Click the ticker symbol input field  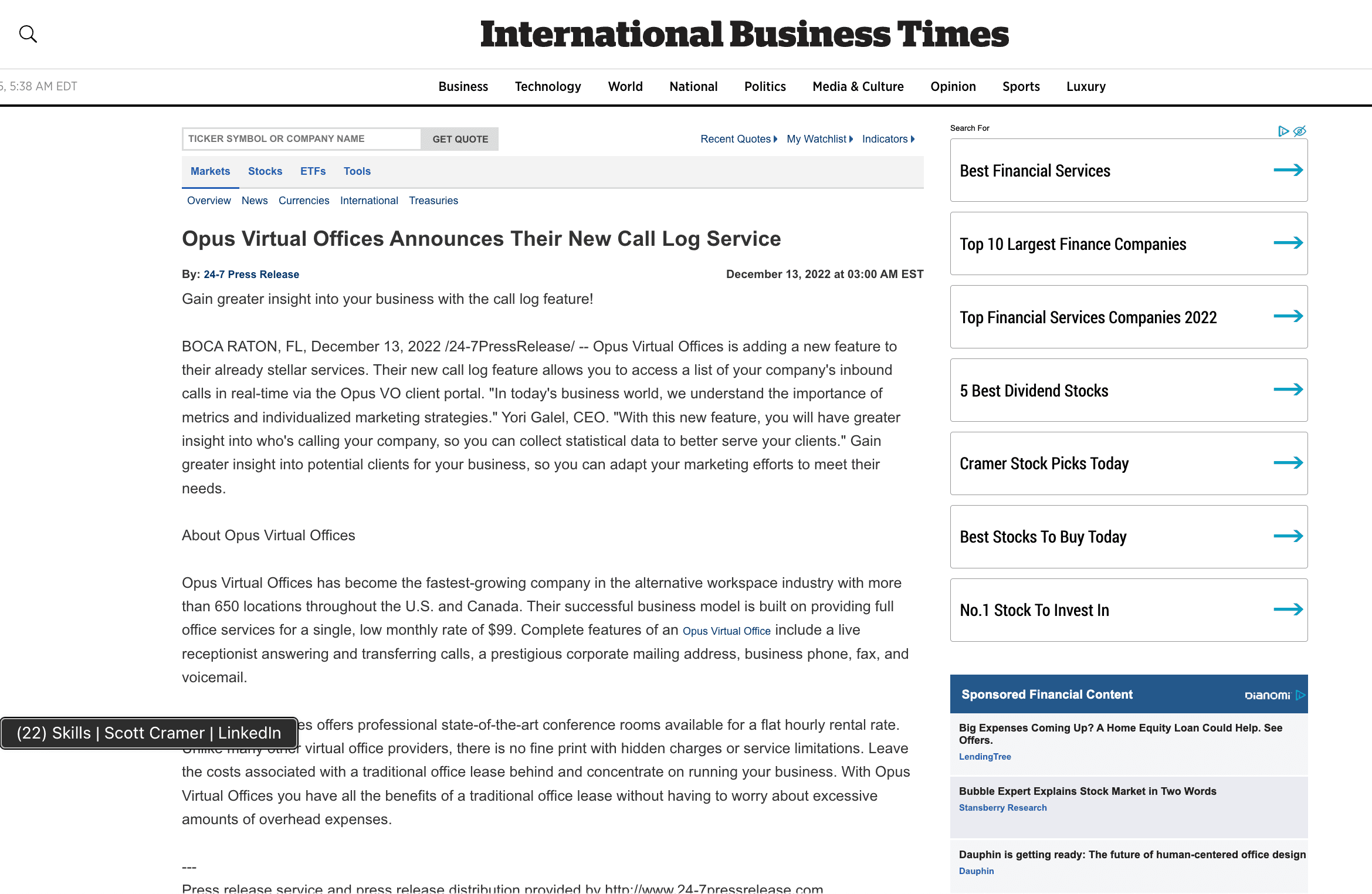tap(302, 139)
